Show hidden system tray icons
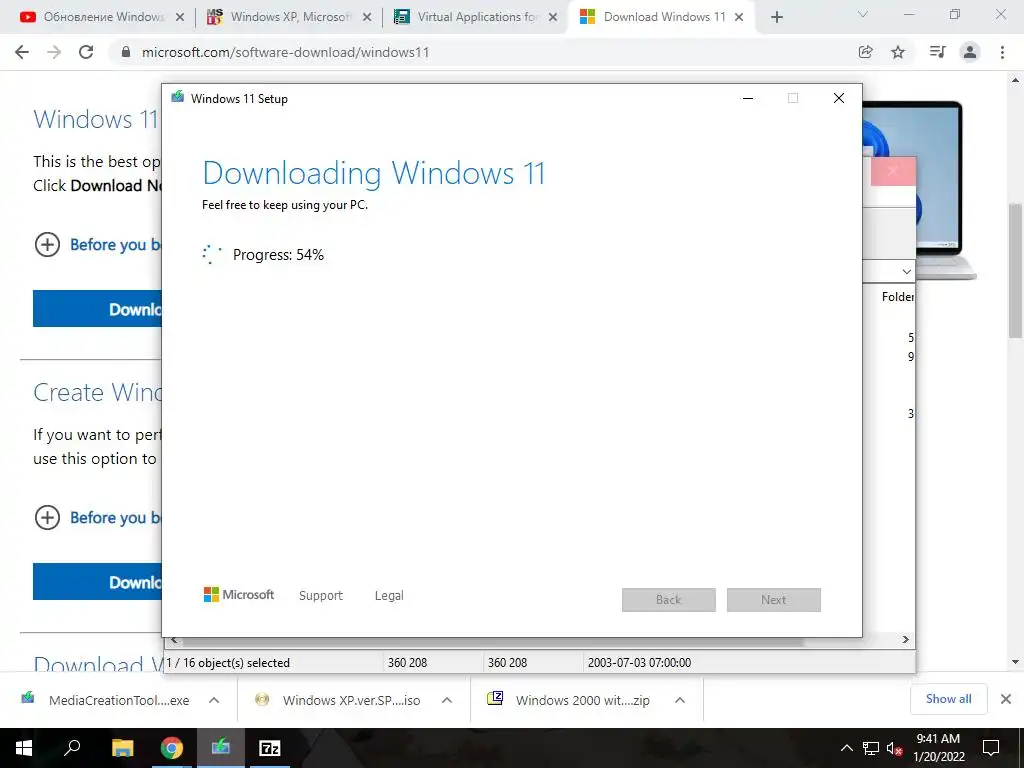Image resolution: width=1024 pixels, height=768 pixels. click(846, 748)
